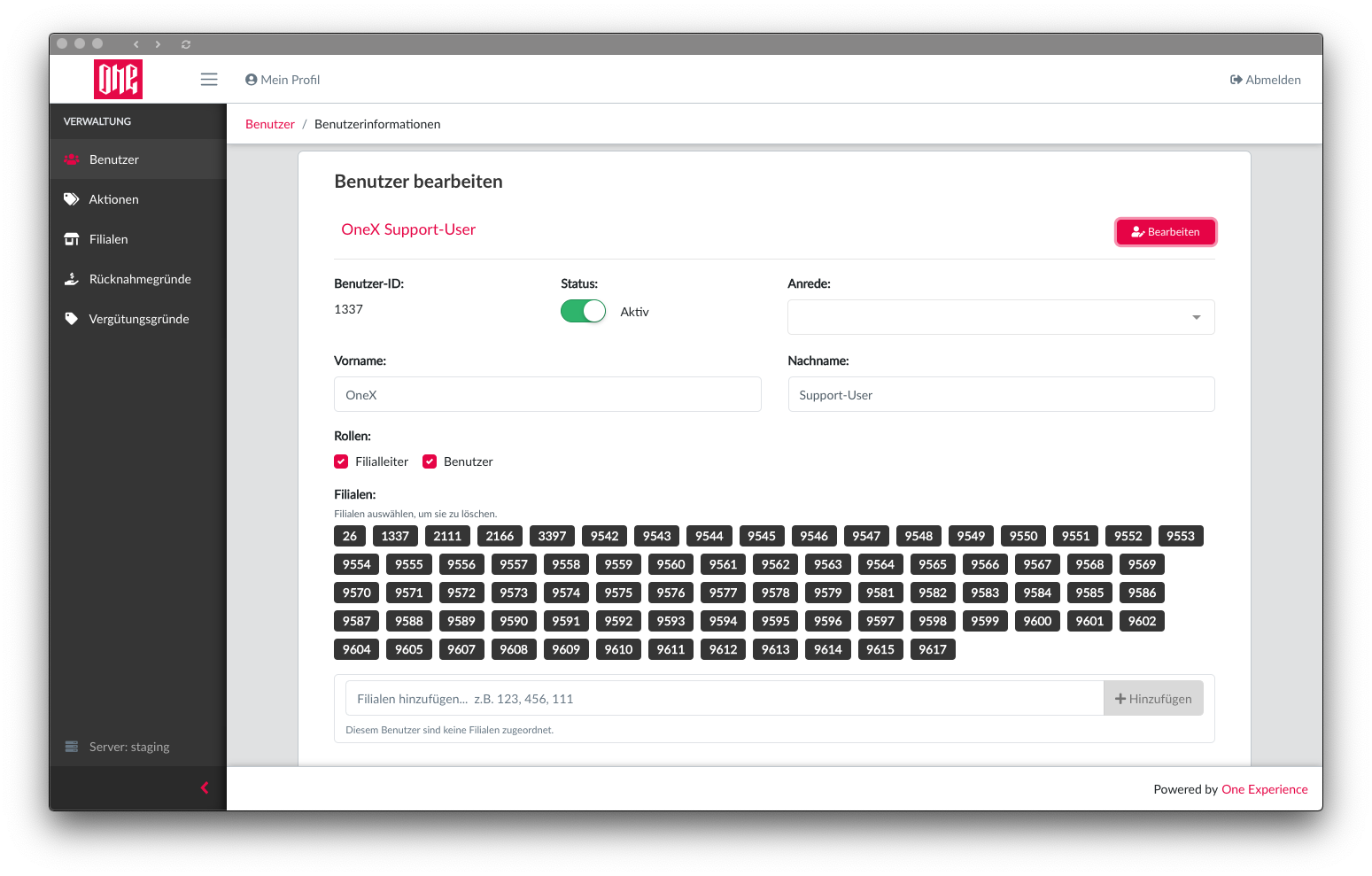Screen dimensions: 1372x876
Task: Open the Rücknahmegründe sidebar menu item
Action: [138, 279]
